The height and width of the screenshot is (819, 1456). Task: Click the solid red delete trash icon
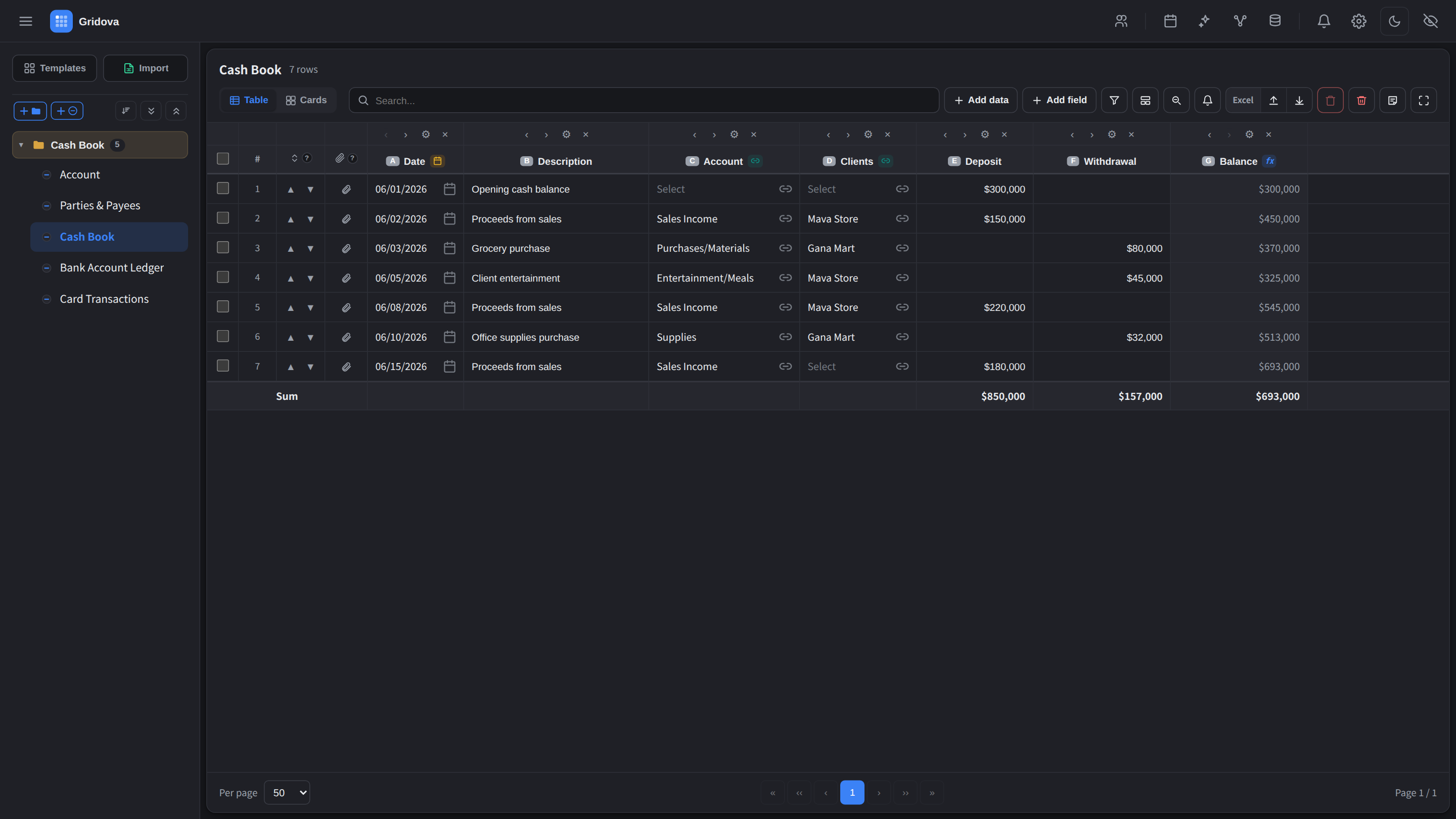pyautogui.click(x=1361, y=100)
